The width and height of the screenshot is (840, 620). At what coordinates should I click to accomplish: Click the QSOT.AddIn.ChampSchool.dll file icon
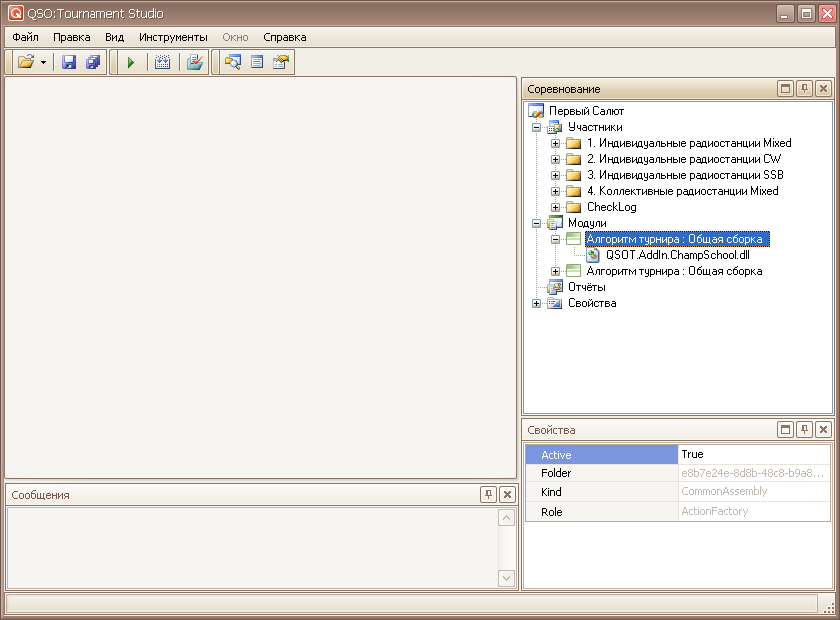[593, 255]
